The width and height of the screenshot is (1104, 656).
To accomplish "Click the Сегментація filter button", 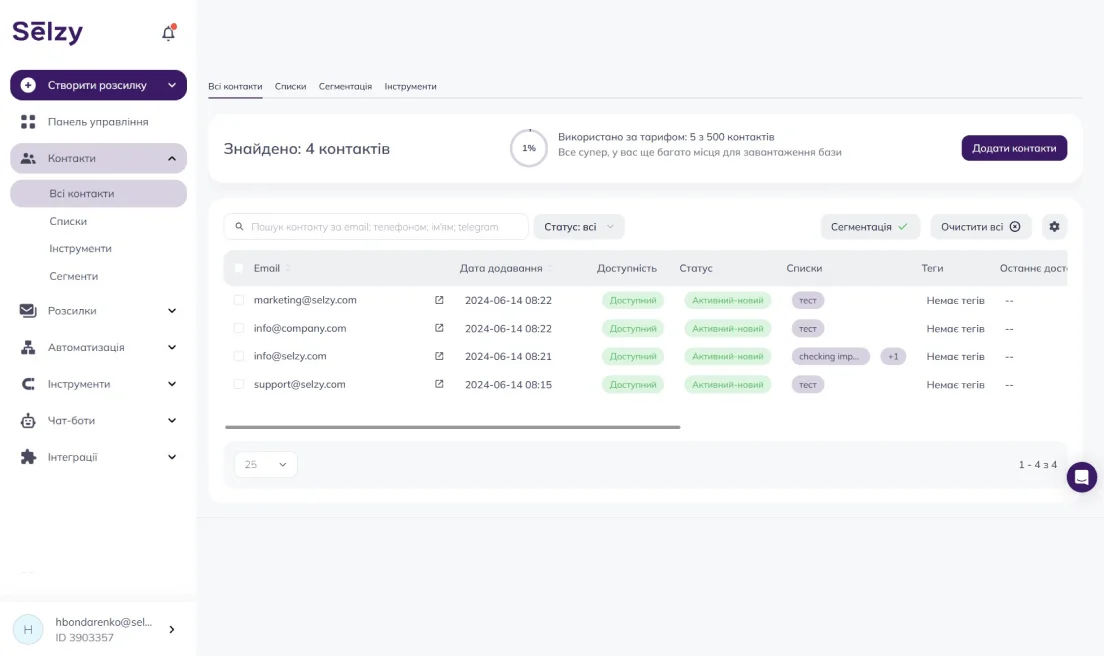I will click(870, 227).
